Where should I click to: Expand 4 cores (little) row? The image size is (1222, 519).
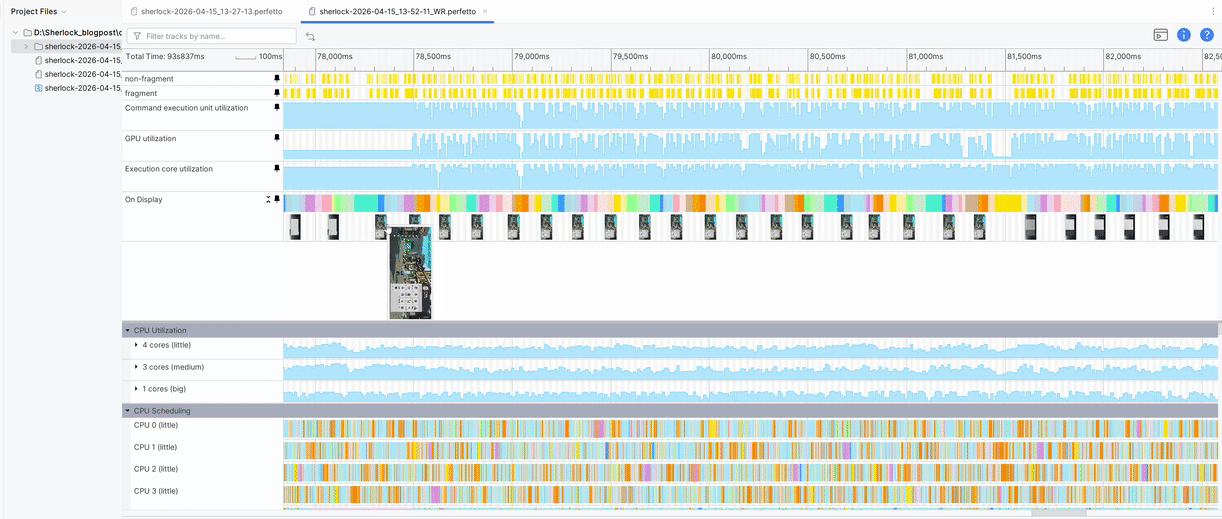tap(136, 345)
